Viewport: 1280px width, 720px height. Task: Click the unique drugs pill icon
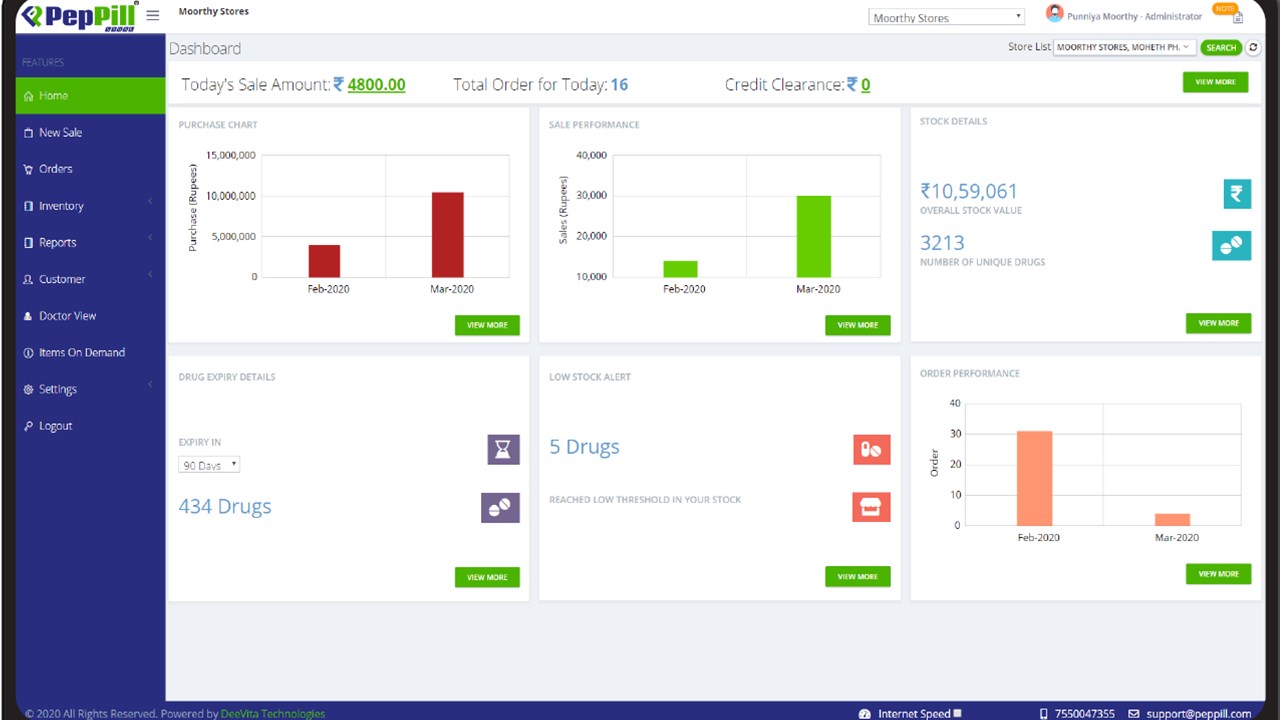tap(1231, 246)
